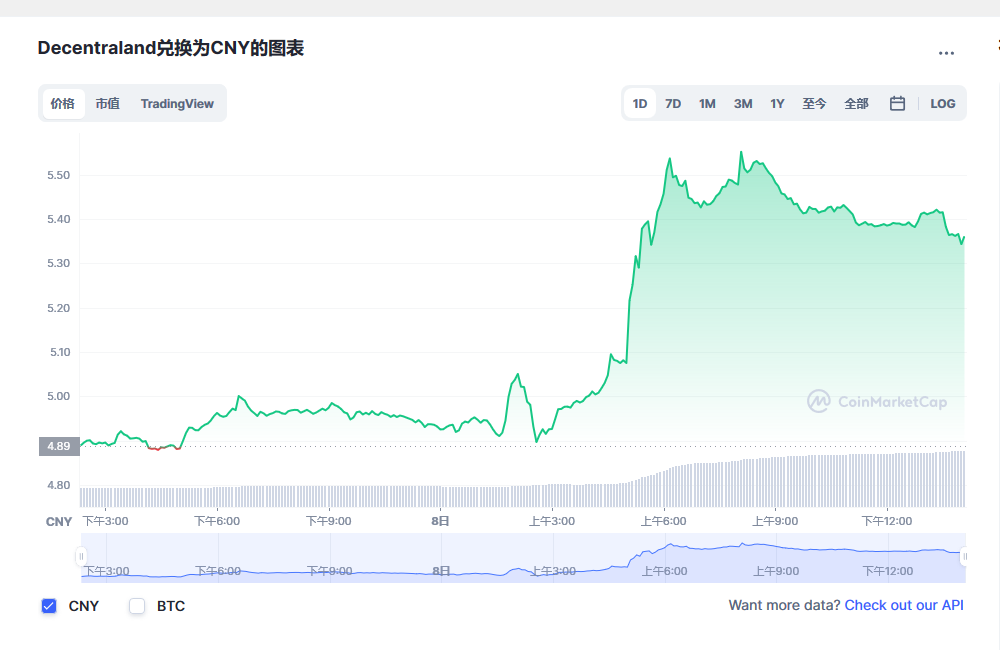This screenshot has height=650, width=1000.
Task: Select the 1M time range
Action: pyautogui.click(x=707, y=103)
